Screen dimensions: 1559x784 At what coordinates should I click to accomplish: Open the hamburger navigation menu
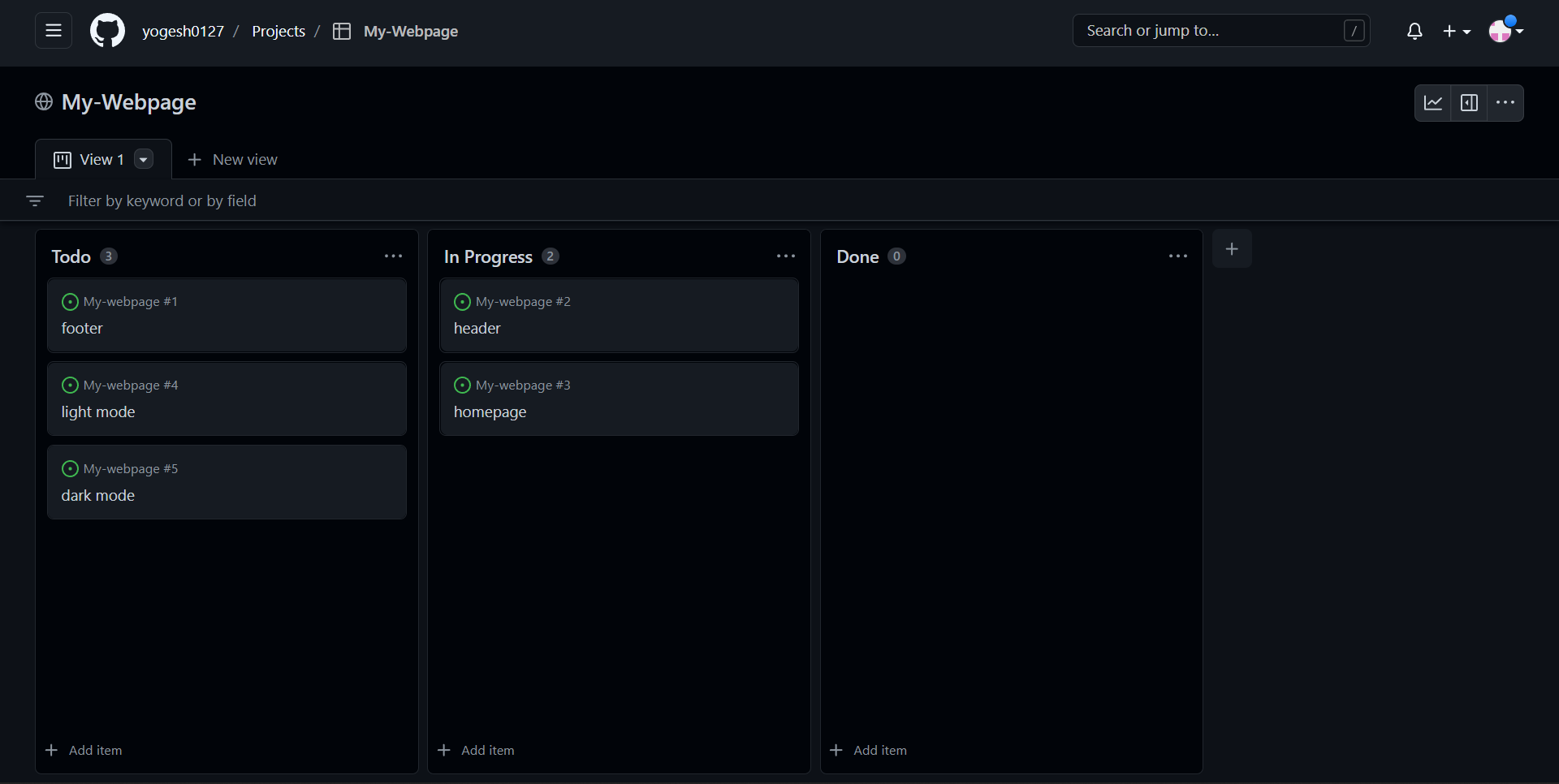52,31
